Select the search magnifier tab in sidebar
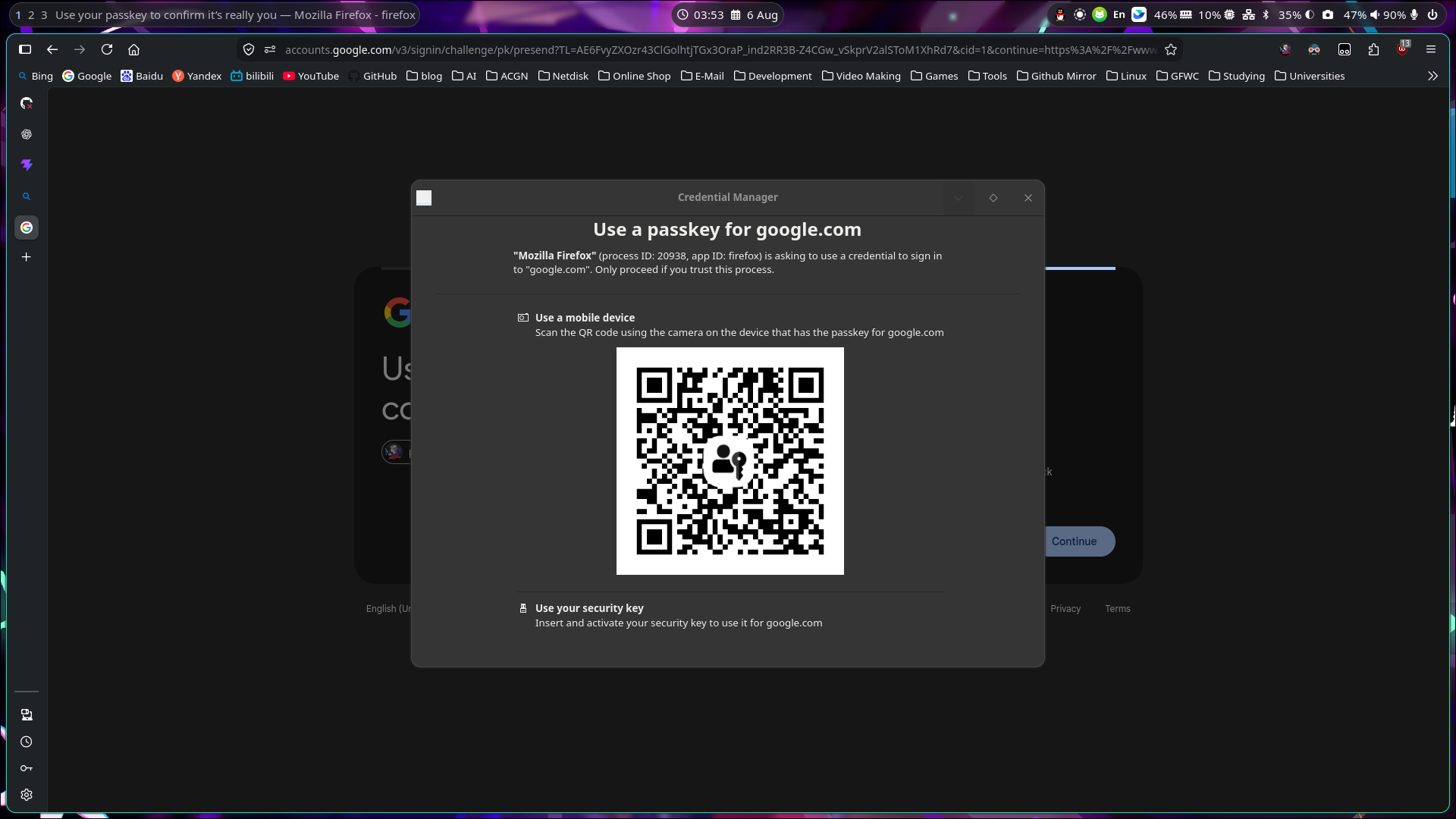 27,196
